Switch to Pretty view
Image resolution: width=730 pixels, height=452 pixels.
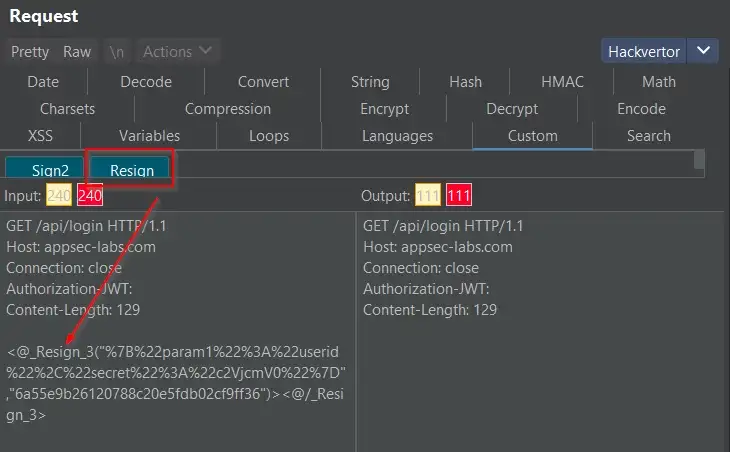[30, 52]
